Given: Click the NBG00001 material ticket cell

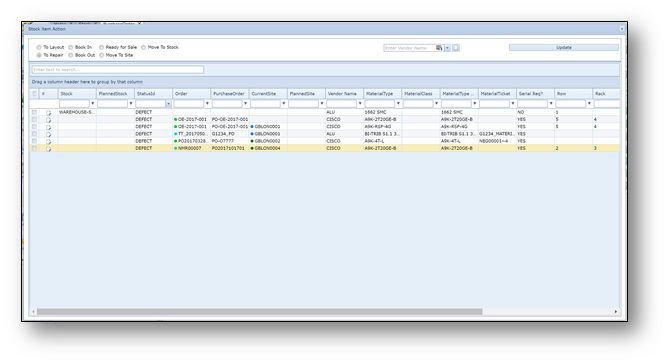Looking at the screenshot, I should click(497, 141).
